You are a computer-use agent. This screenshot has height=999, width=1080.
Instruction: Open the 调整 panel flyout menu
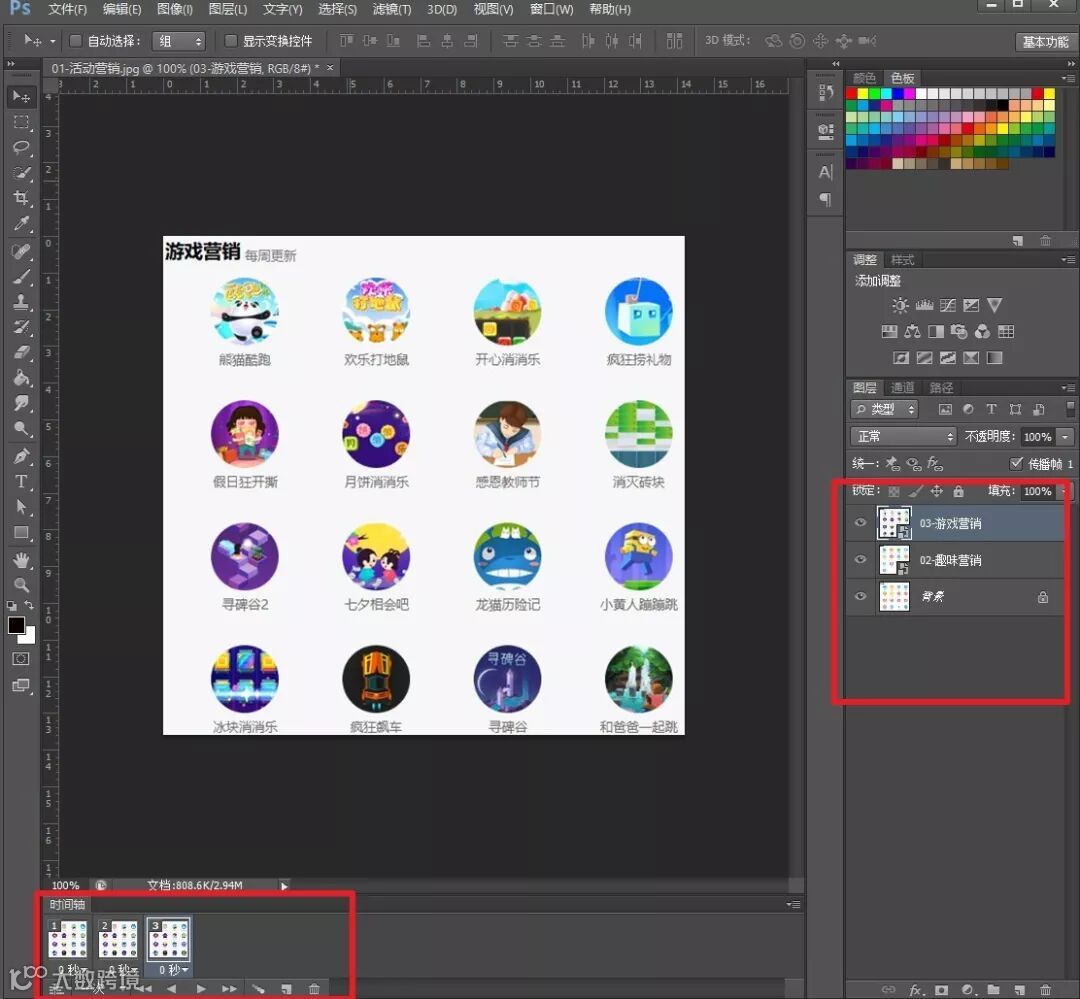tap(1067, 260)
